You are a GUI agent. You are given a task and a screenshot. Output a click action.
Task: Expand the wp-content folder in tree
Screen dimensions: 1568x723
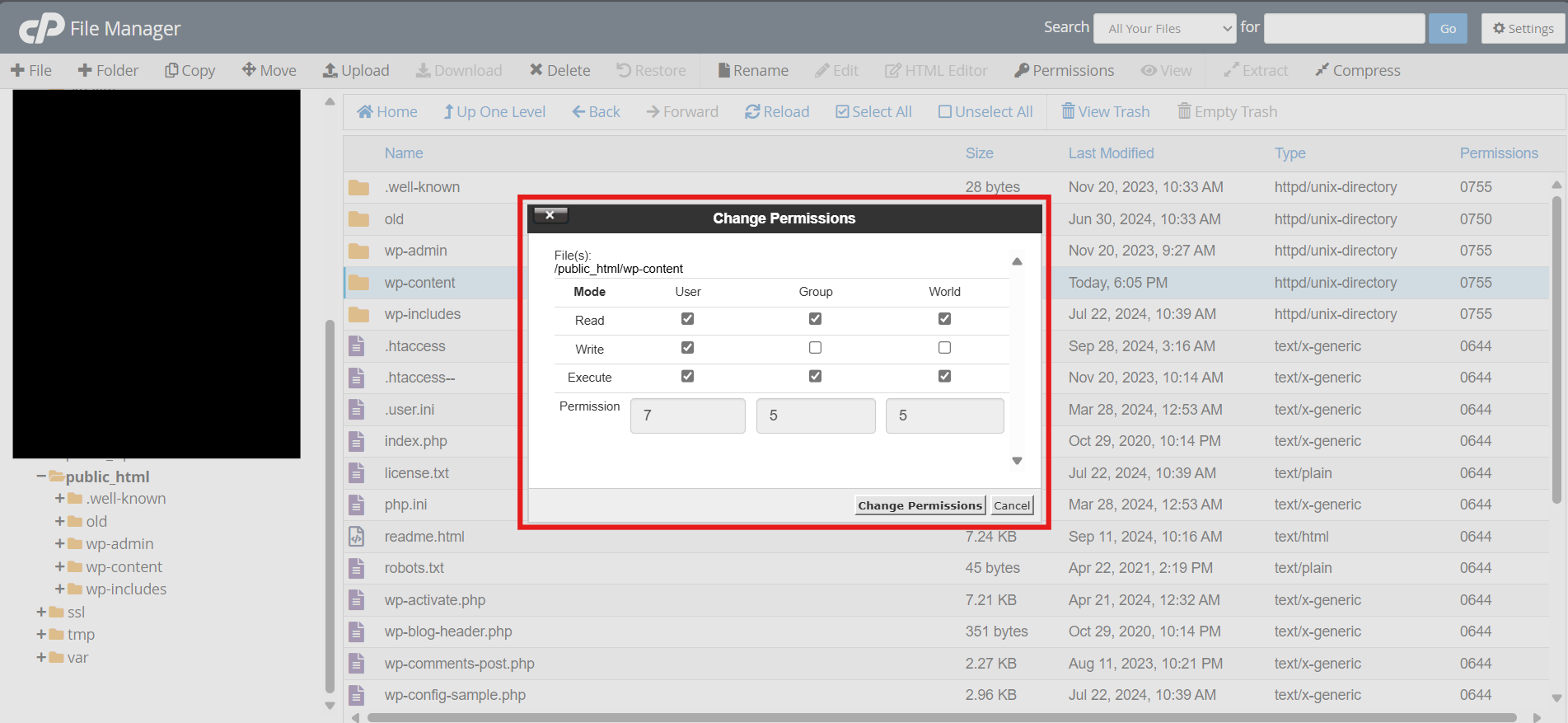pos(59,567)
